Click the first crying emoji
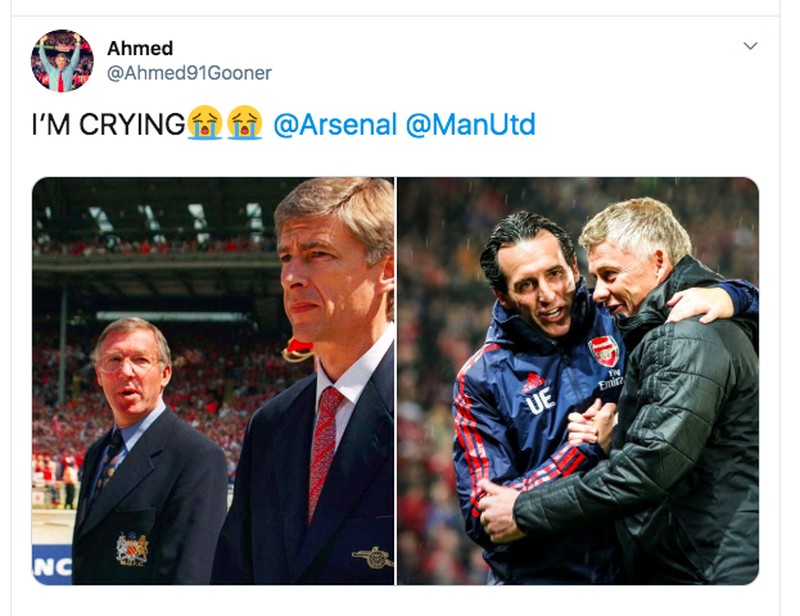Screen dimensions: 800x616 (205, 124)
